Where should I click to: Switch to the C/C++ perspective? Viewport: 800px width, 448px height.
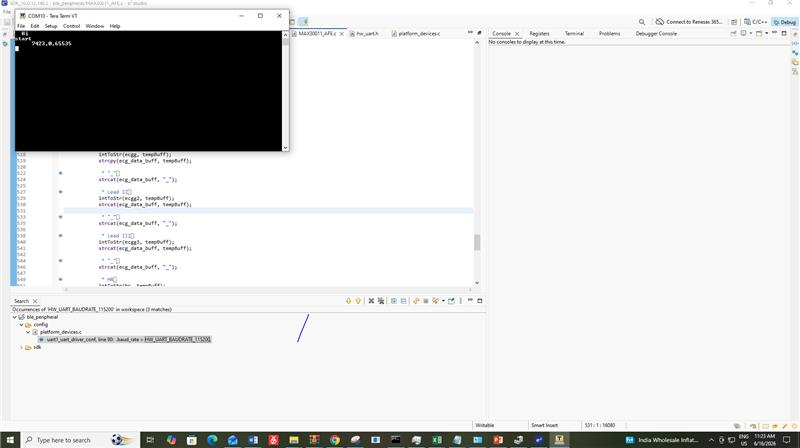click(756, 22)
